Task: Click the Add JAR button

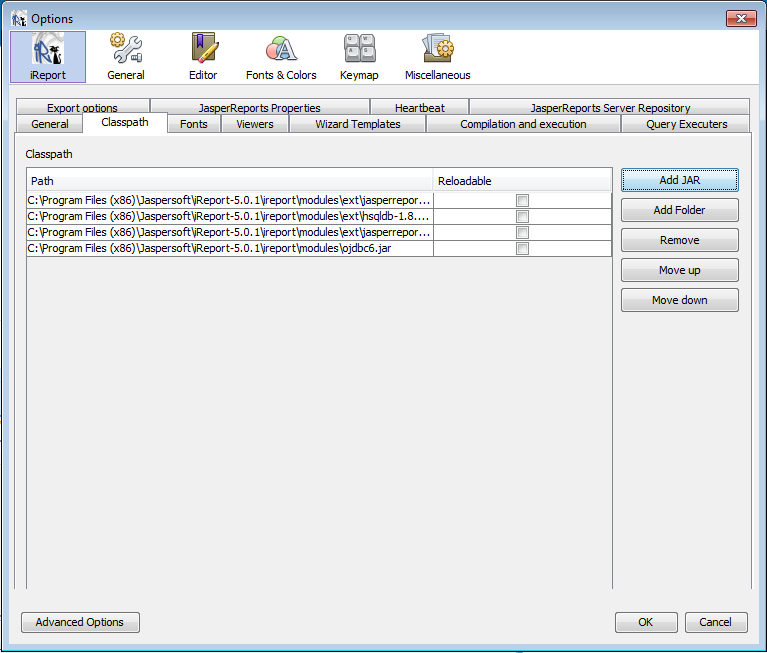Action: click(679, 180)
